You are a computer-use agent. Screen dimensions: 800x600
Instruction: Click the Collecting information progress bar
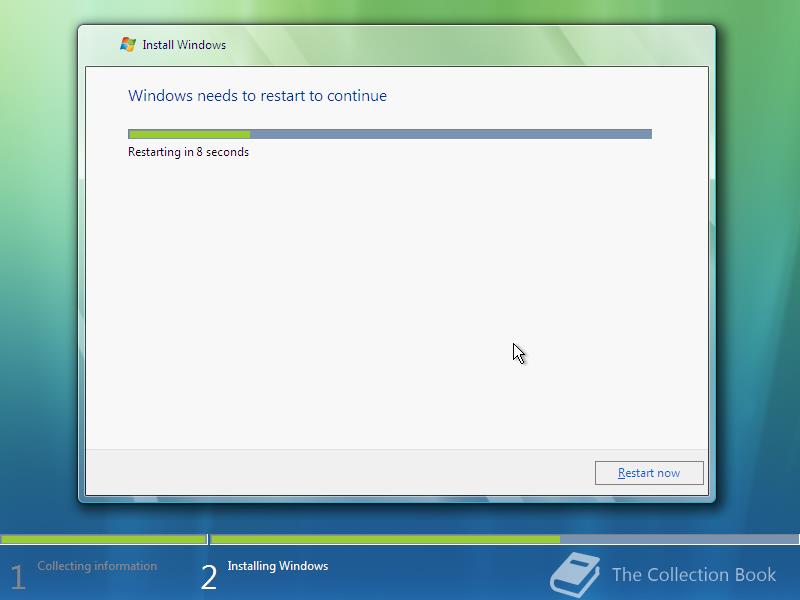click(x=104, y=539)
